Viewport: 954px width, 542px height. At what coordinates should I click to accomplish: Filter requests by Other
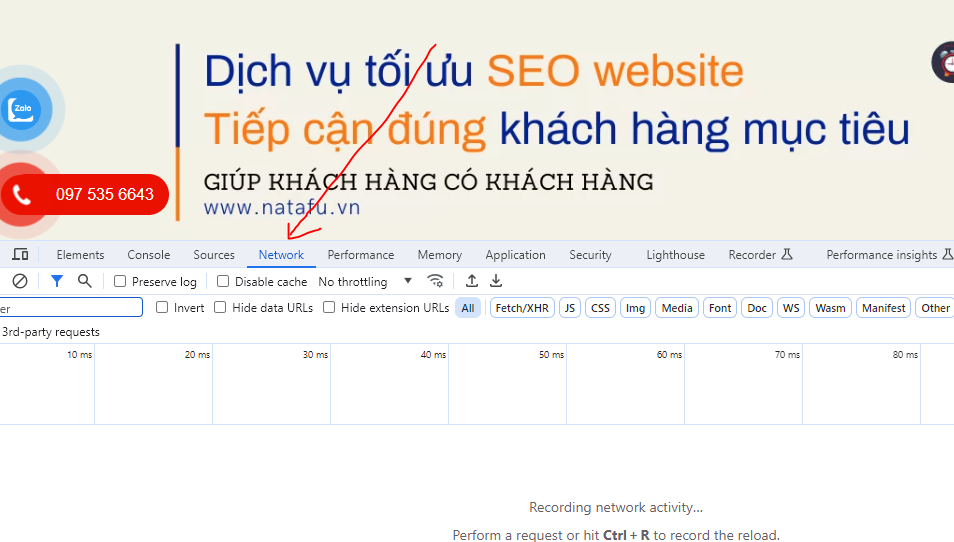[x=935, y=308]
